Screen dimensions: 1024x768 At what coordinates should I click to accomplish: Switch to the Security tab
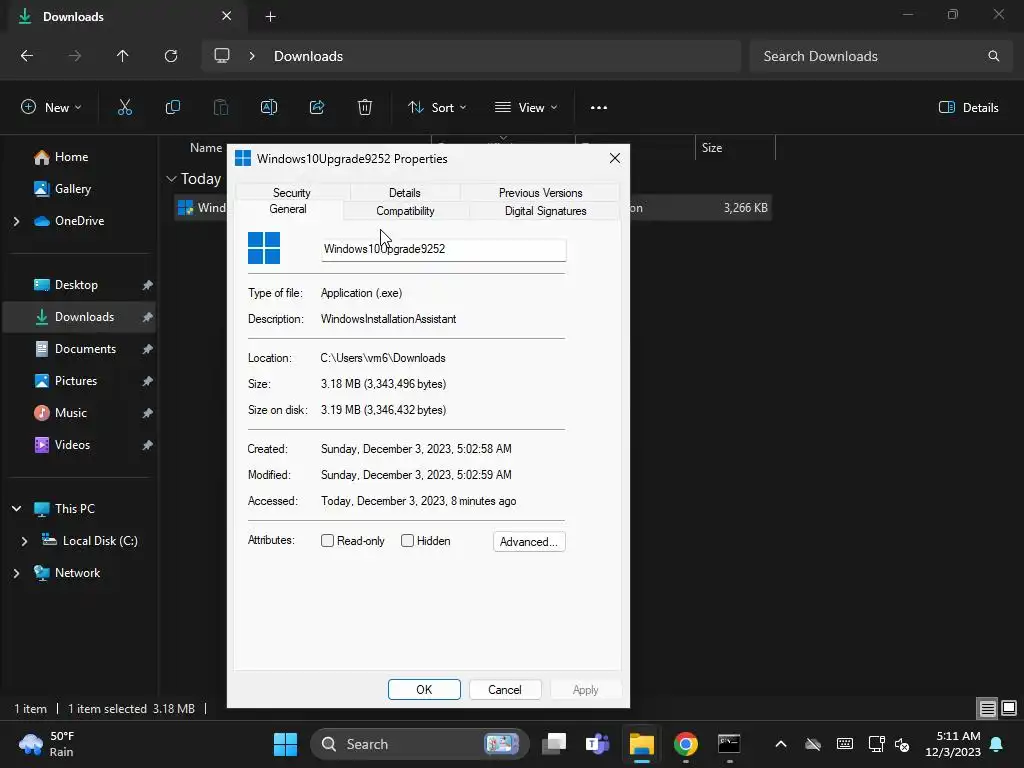tap(292, 193)
